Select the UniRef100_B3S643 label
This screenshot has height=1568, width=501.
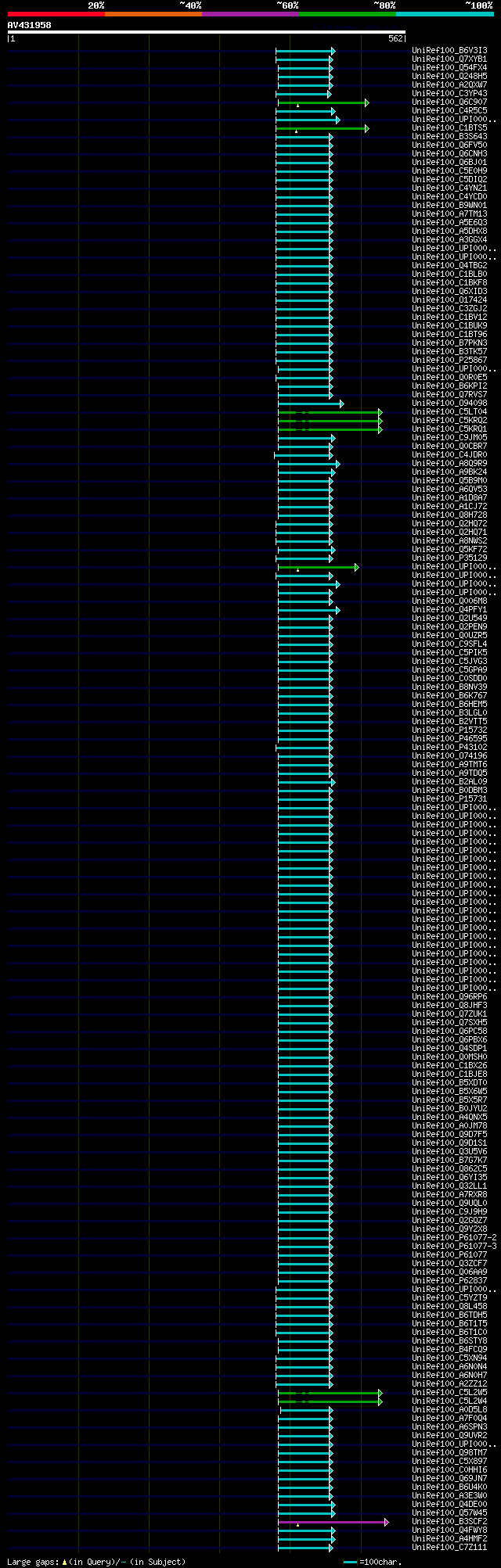449,136
